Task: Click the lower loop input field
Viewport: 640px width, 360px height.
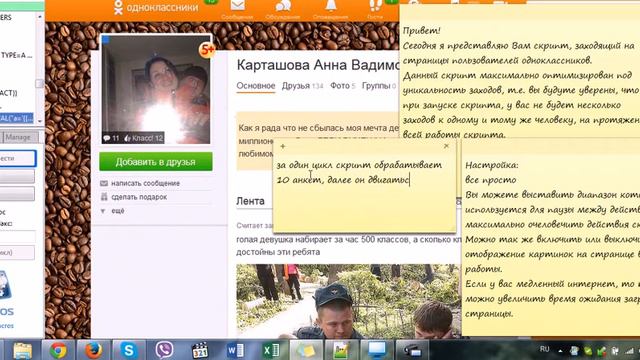Action: (x=17, y=253)
